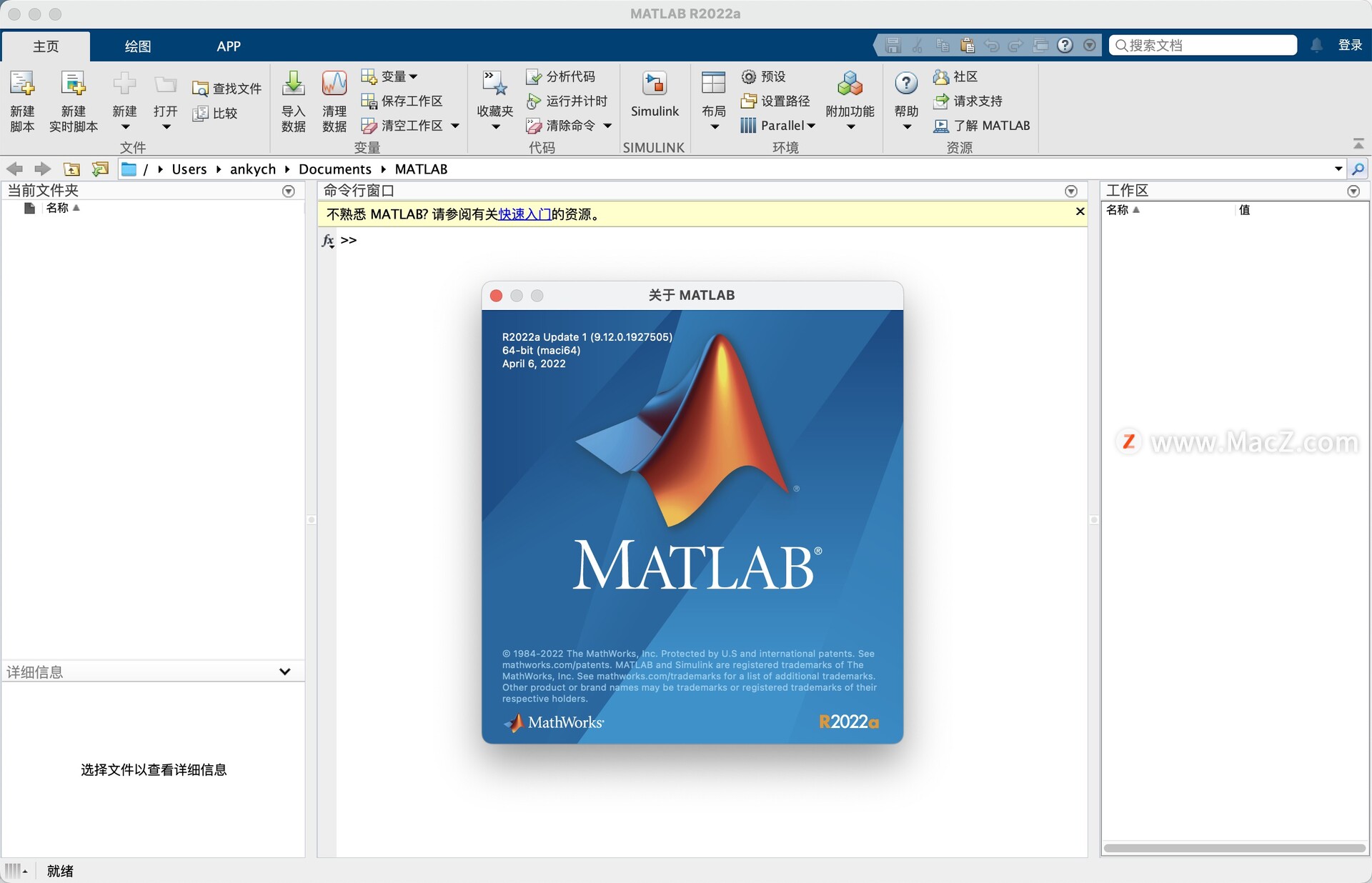
Task: Close the 关于 MATLAB dialog
Action: (x=499, y=295)
